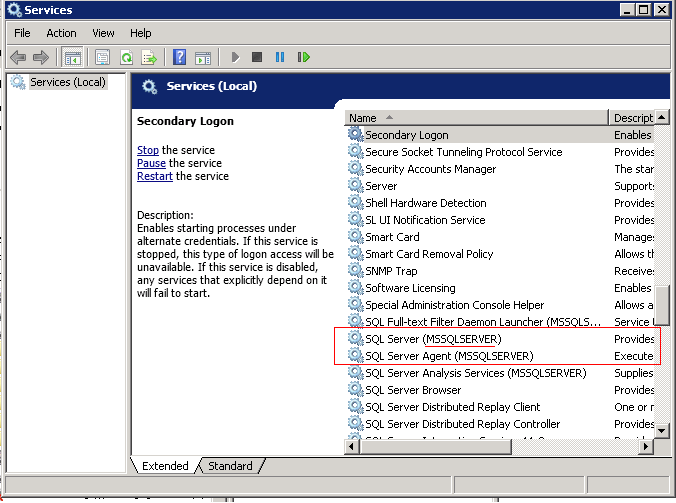Select the Smart Card Removal Policy service
Viewport: 676px width, 503px height.
pos(500,254)
